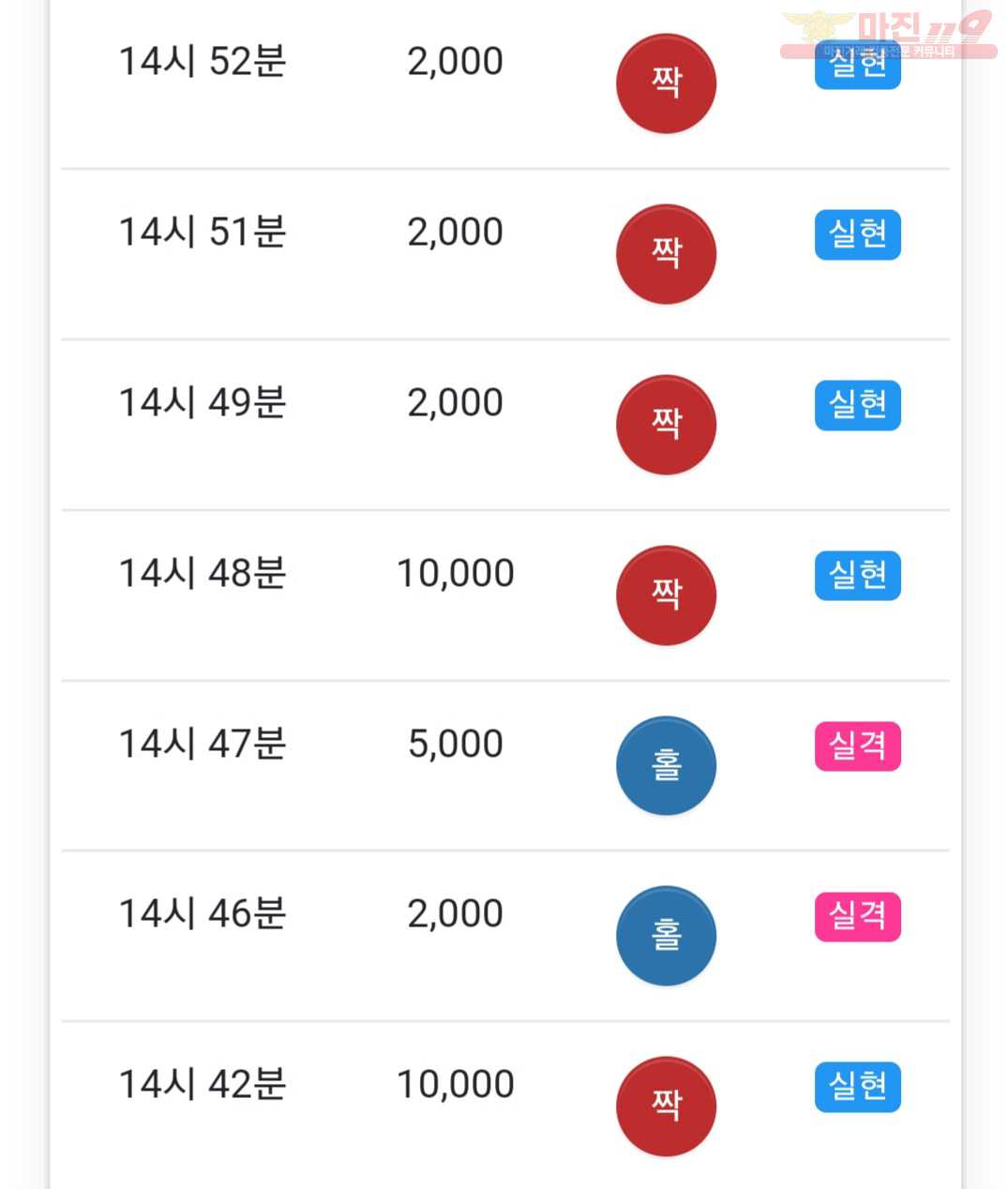Click the 실현 badge for 14시 51분
1008x1189 pixels.
click(858, 234)
